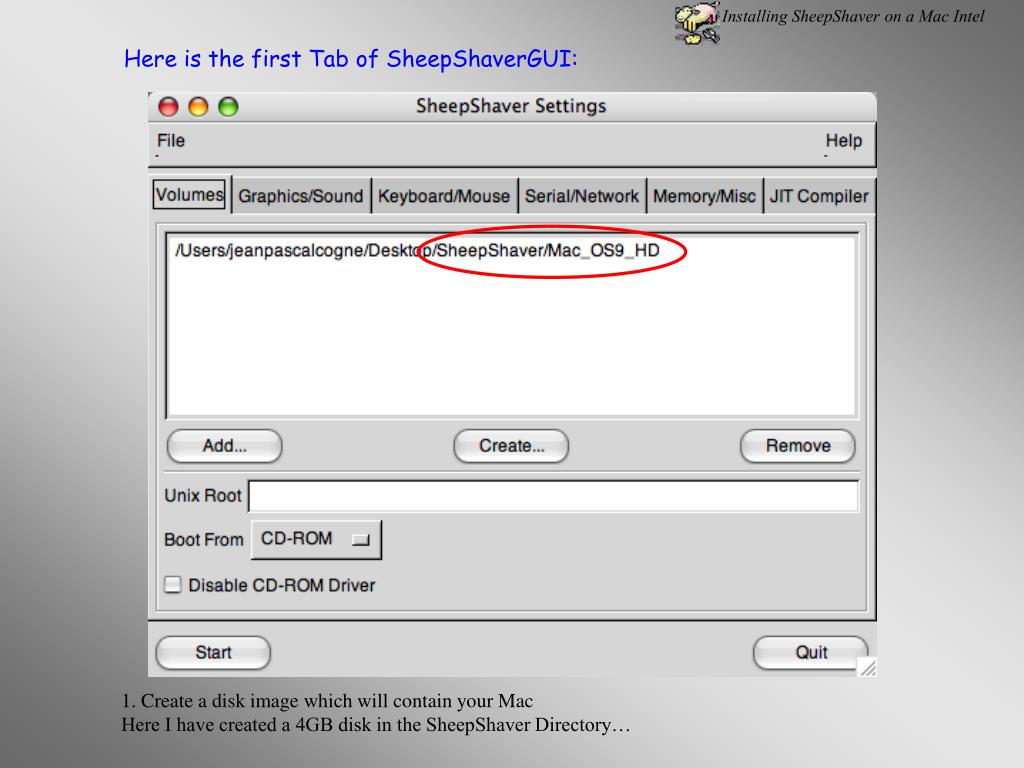This screenshot has width=1024, height=768.
Task: Click the window resize grip corner
Action: pos(867,667)
